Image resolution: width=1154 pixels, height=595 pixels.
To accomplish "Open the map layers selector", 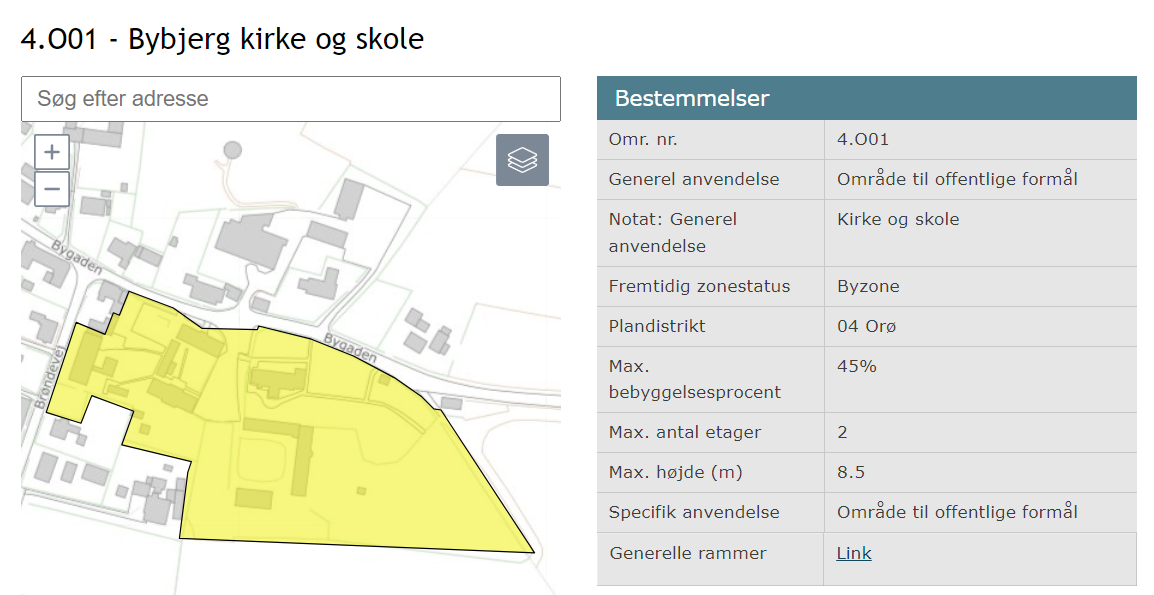I will (522, 160).
